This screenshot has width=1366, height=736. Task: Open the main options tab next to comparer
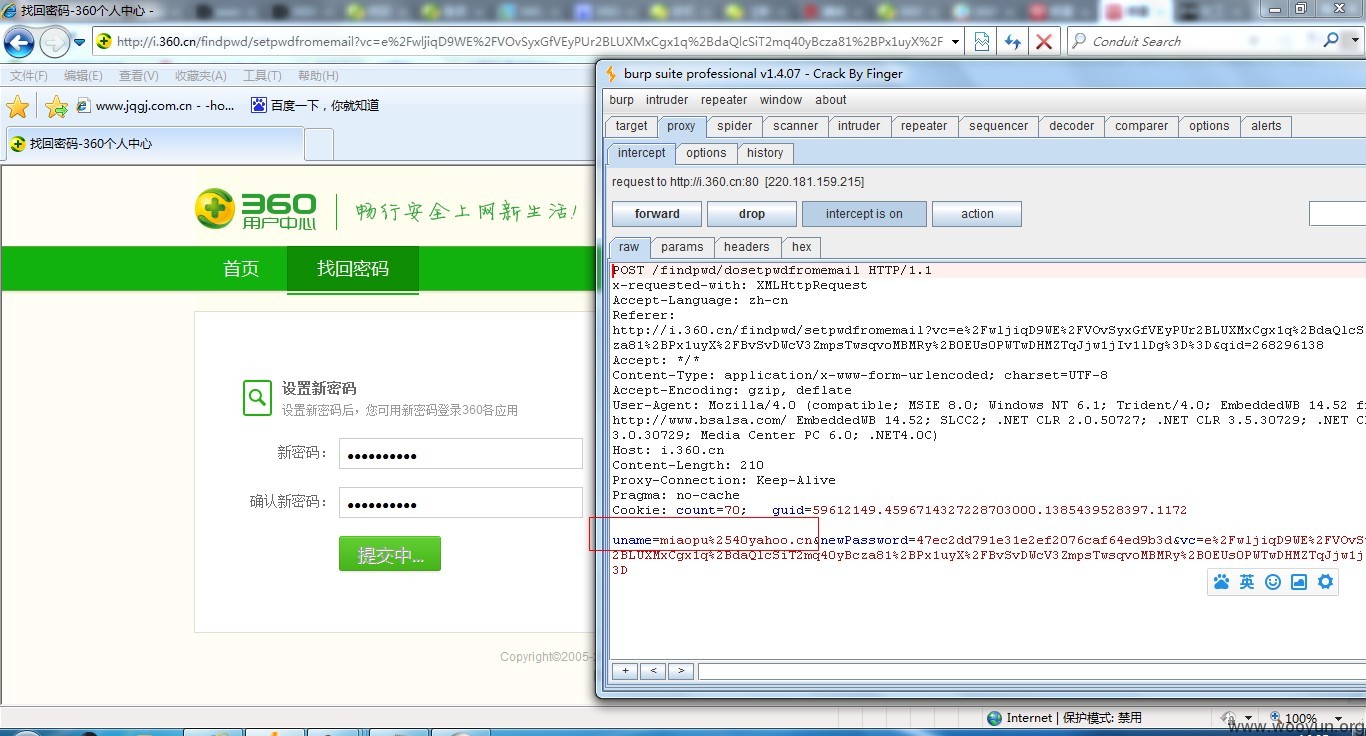tap(1210, 126)
